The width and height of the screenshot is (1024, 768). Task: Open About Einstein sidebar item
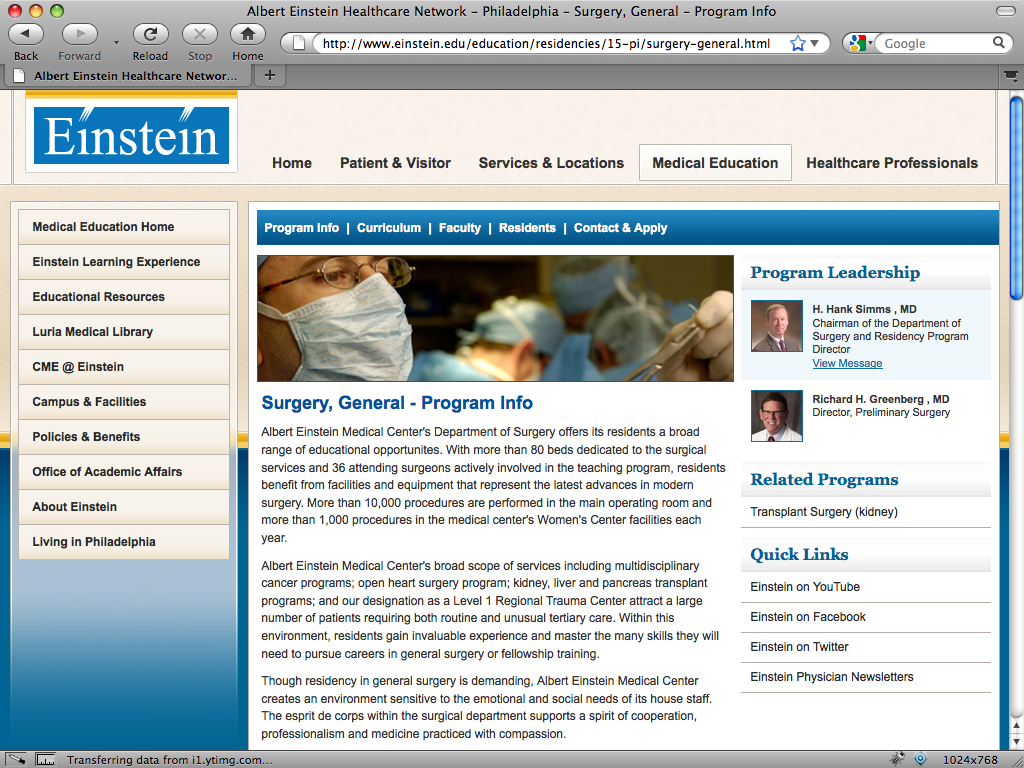tap(124, 507)
